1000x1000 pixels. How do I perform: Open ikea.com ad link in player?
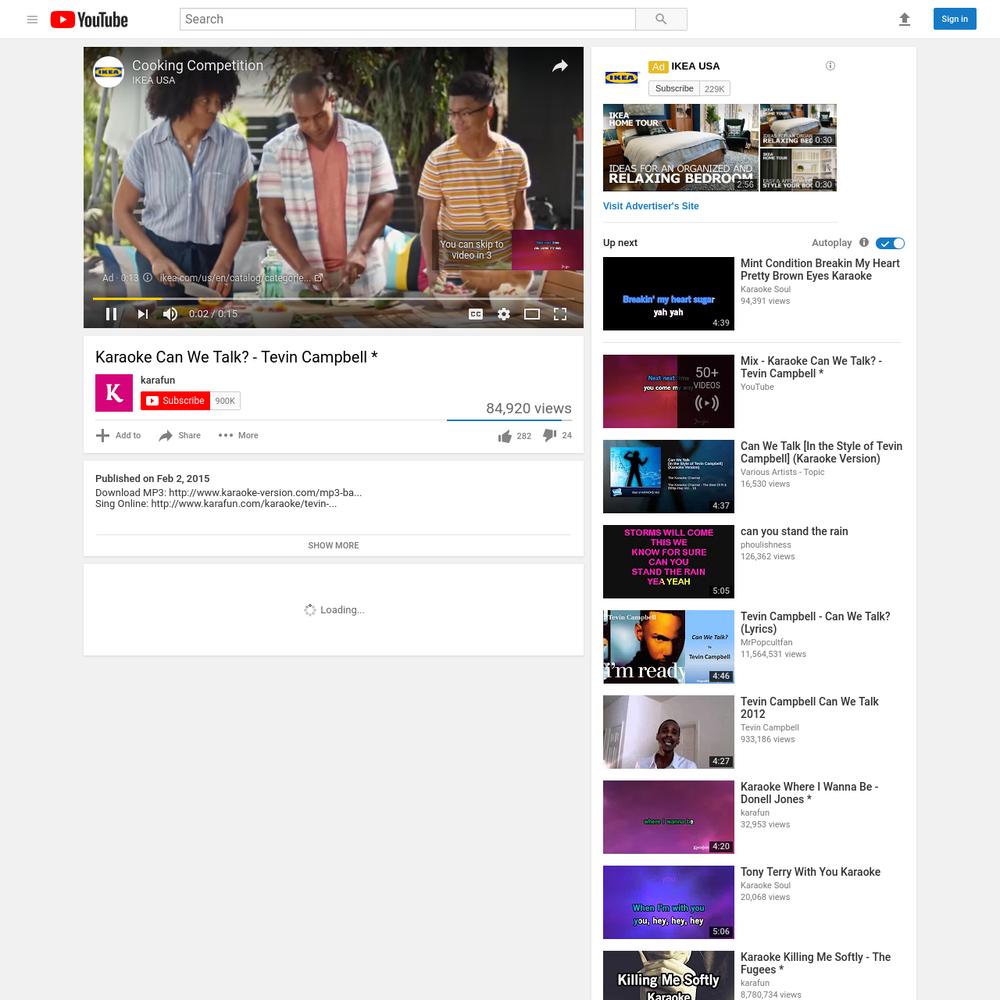coord(240,277)
